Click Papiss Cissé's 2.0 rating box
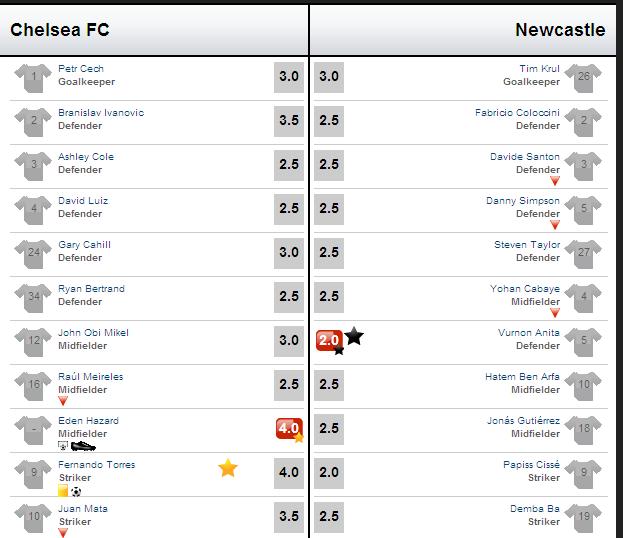The image size is (623, 538). (329, 473)
